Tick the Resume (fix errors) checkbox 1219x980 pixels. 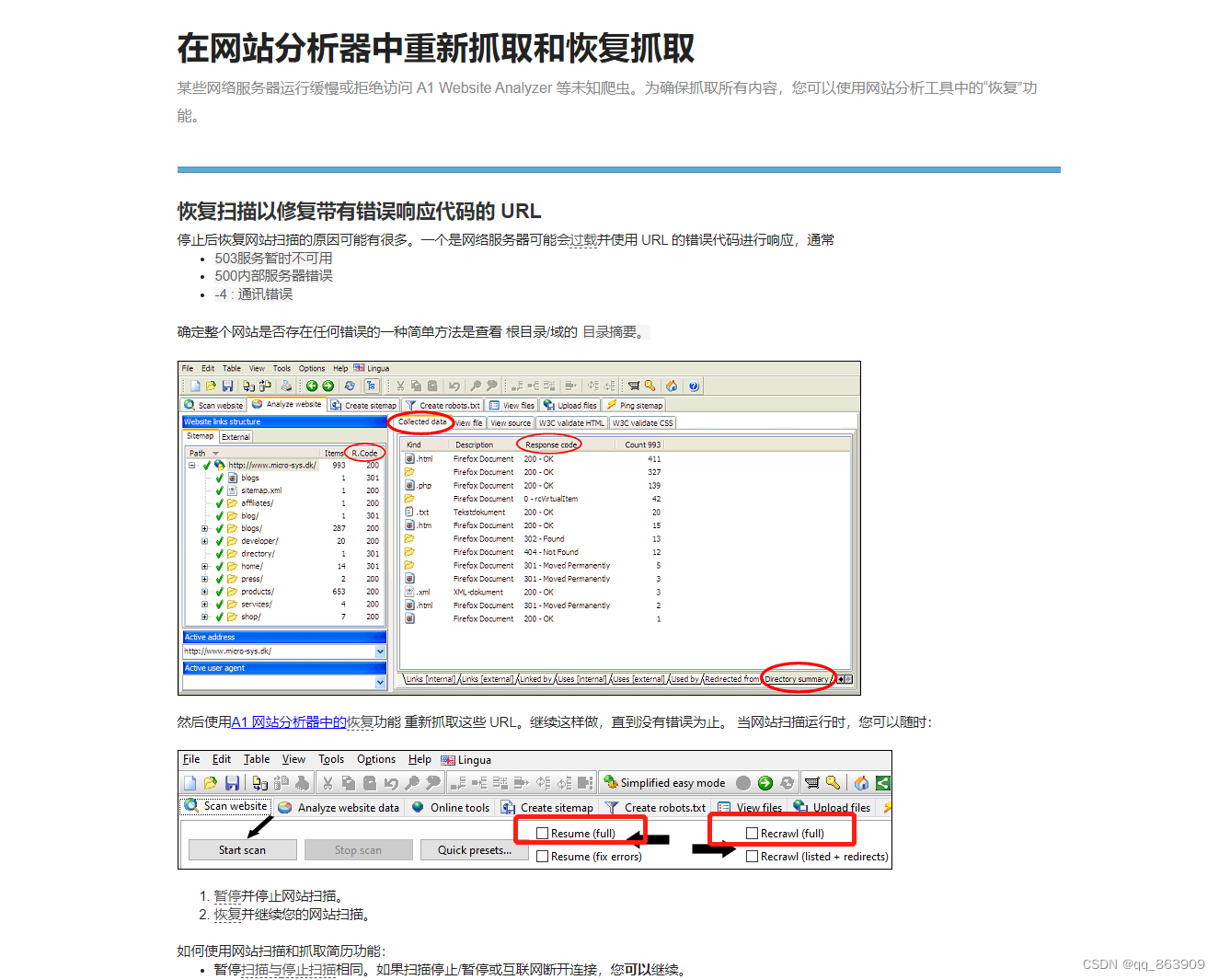[543, 856]
